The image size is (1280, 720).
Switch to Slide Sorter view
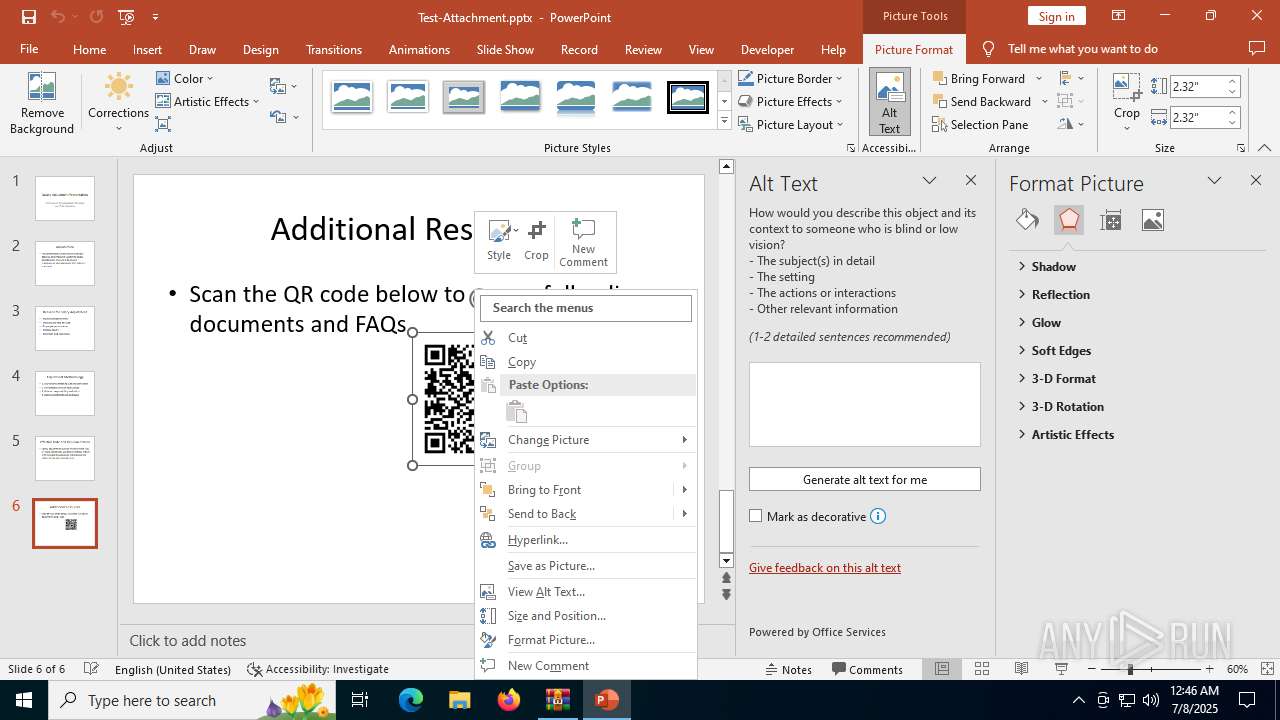pos(982,669)
